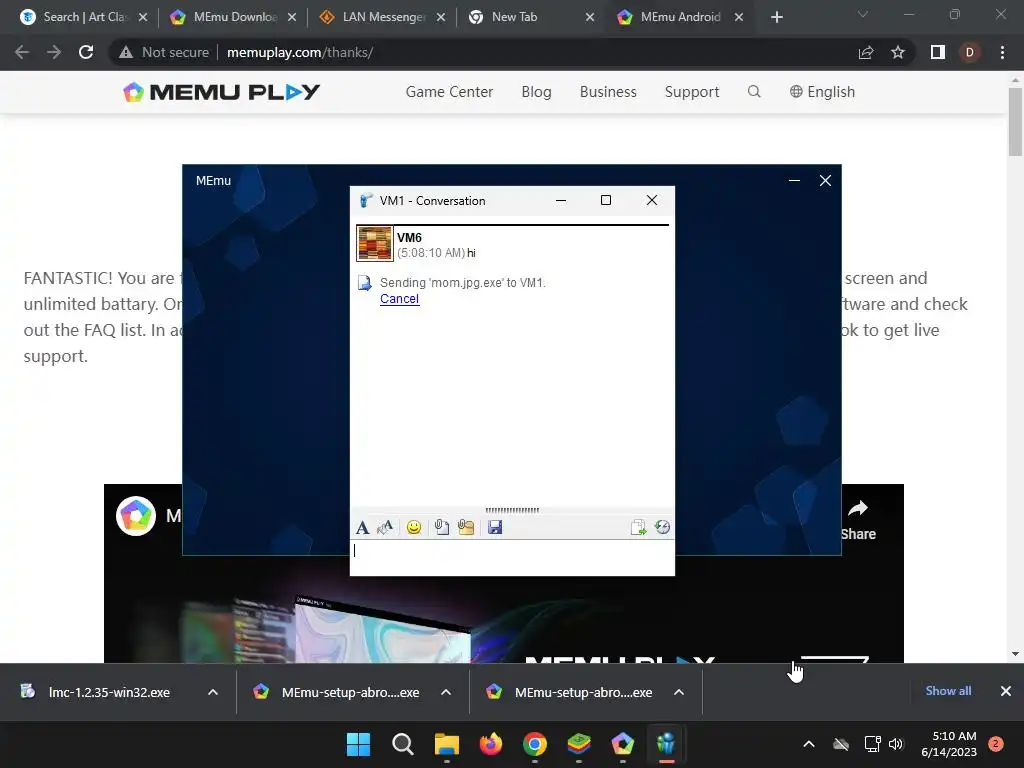Open LAN Messenger from the taskbar
The width and height of the screenshot is (1024, 768).
666,744
